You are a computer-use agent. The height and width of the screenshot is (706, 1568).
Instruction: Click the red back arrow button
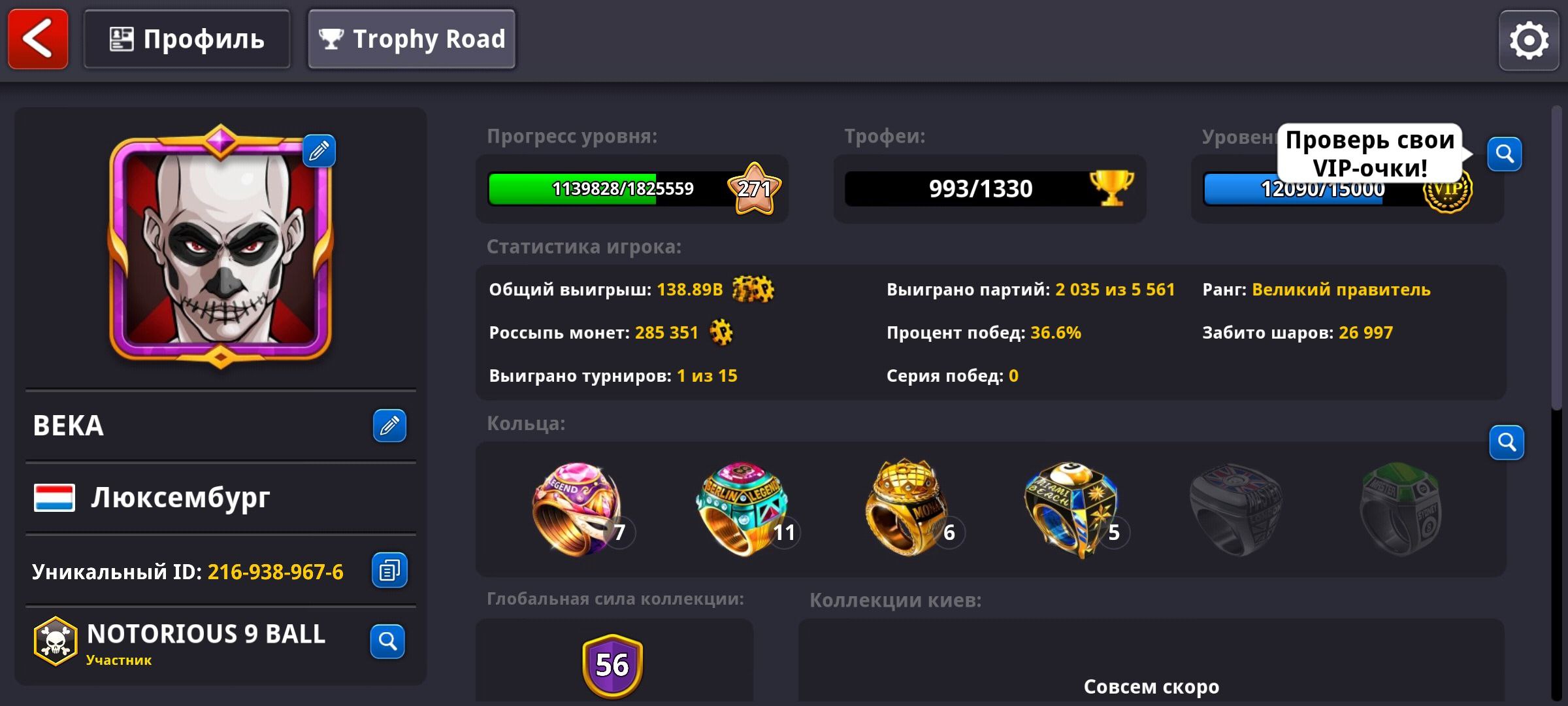38,39
